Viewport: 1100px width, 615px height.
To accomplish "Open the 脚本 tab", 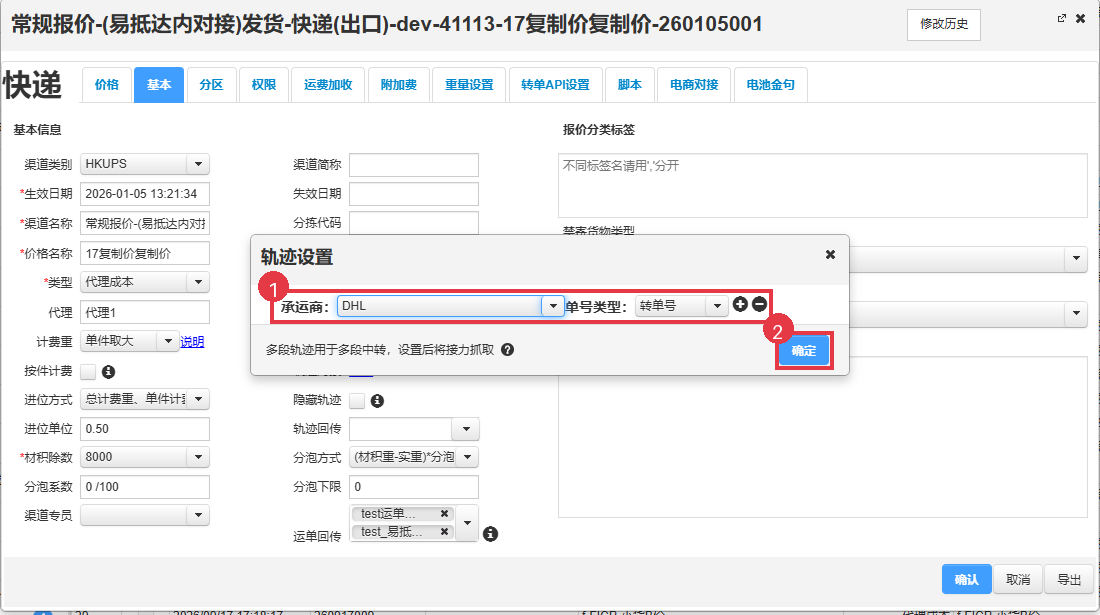I will click(630, 85).
